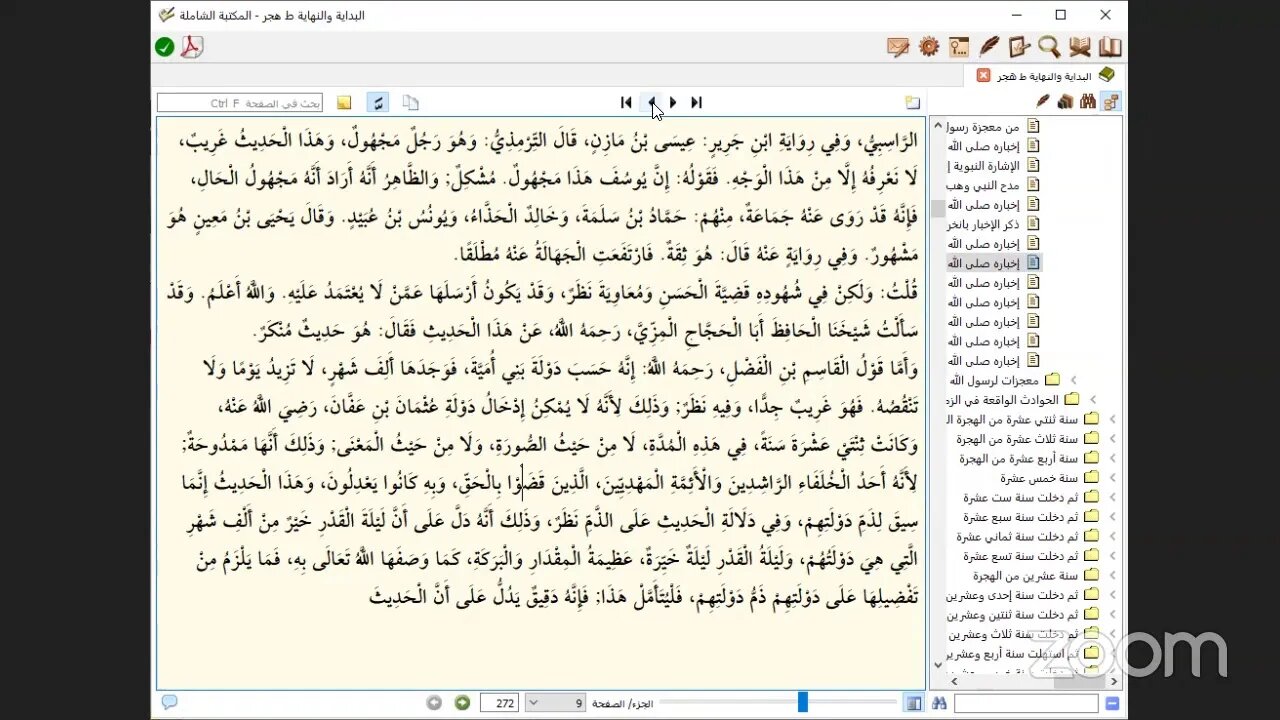Export the book via the PDF icon
The height and width of the screenshot is (720, 1280).
192,47
